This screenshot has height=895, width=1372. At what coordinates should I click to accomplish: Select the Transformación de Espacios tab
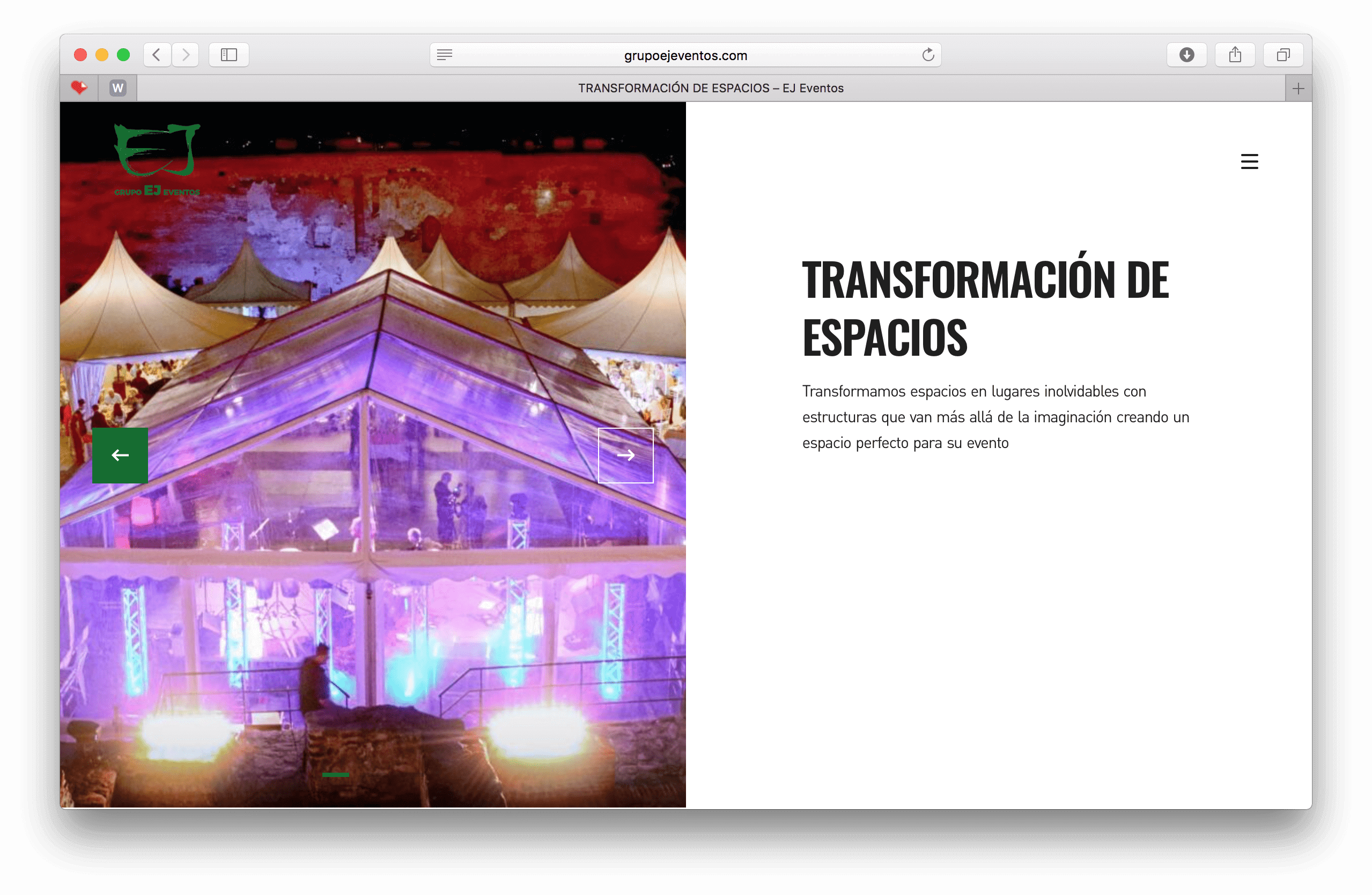[x=710, y=88]
